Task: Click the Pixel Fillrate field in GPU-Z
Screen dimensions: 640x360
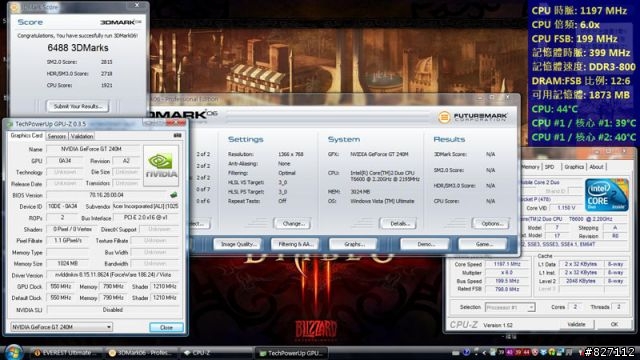Action: 68,241
